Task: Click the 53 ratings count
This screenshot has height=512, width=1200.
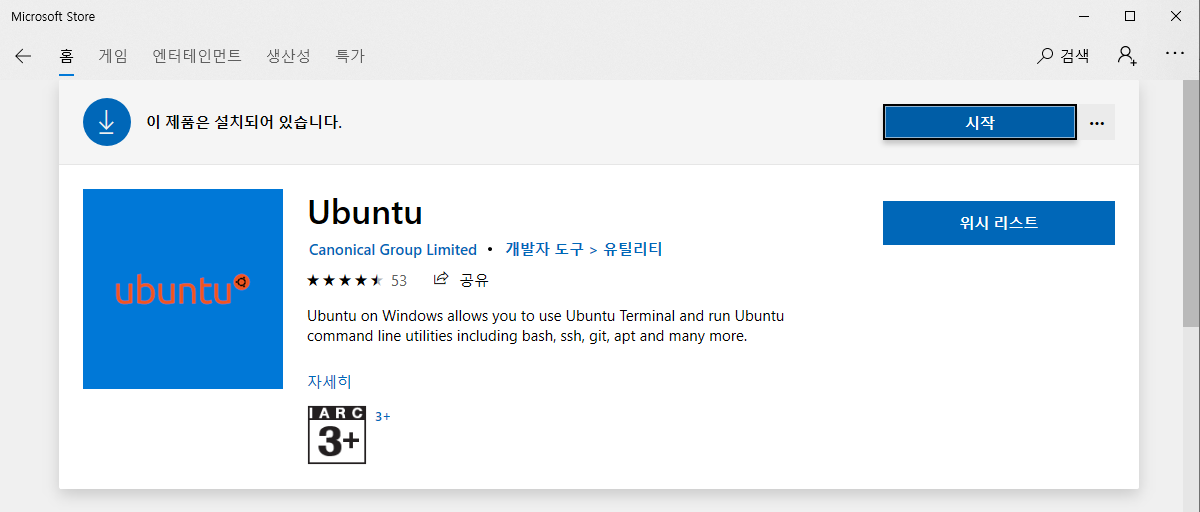Action: (399, 280)
